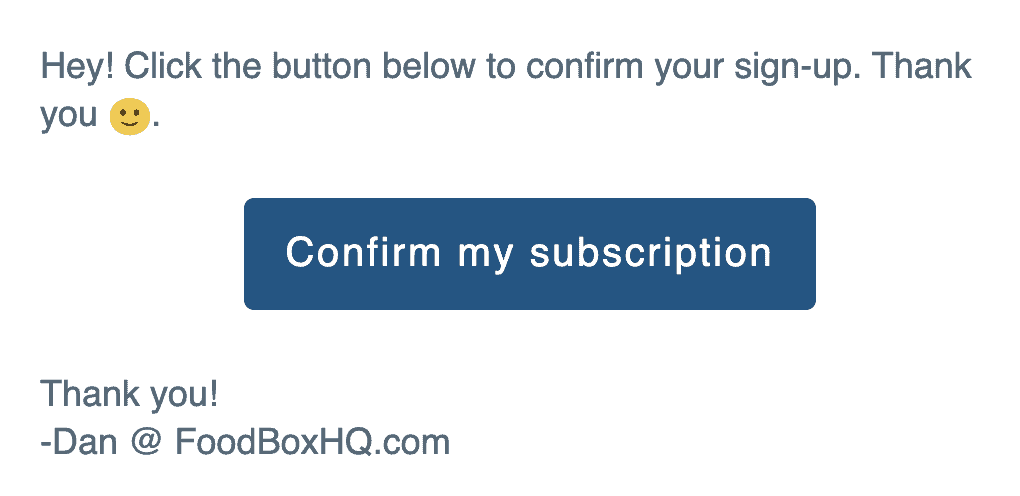Click the smiley face emoji
The image size is (1020, 496).
coord(129,117)
